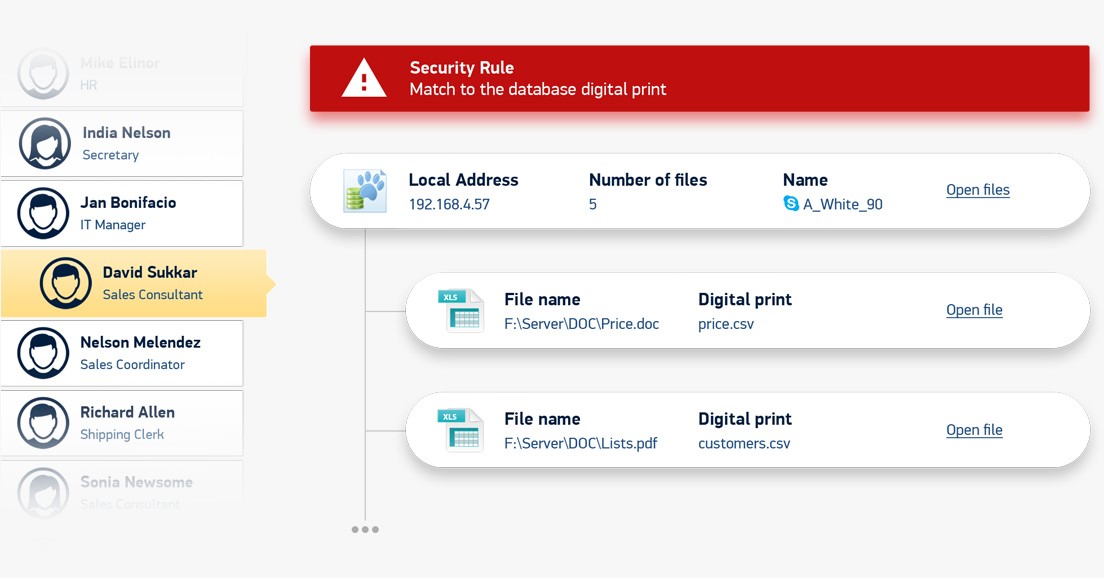Screen dimensions: 1104x578
Task: Click the Skype icon beside A_White_90
Action: coord(791,203)
